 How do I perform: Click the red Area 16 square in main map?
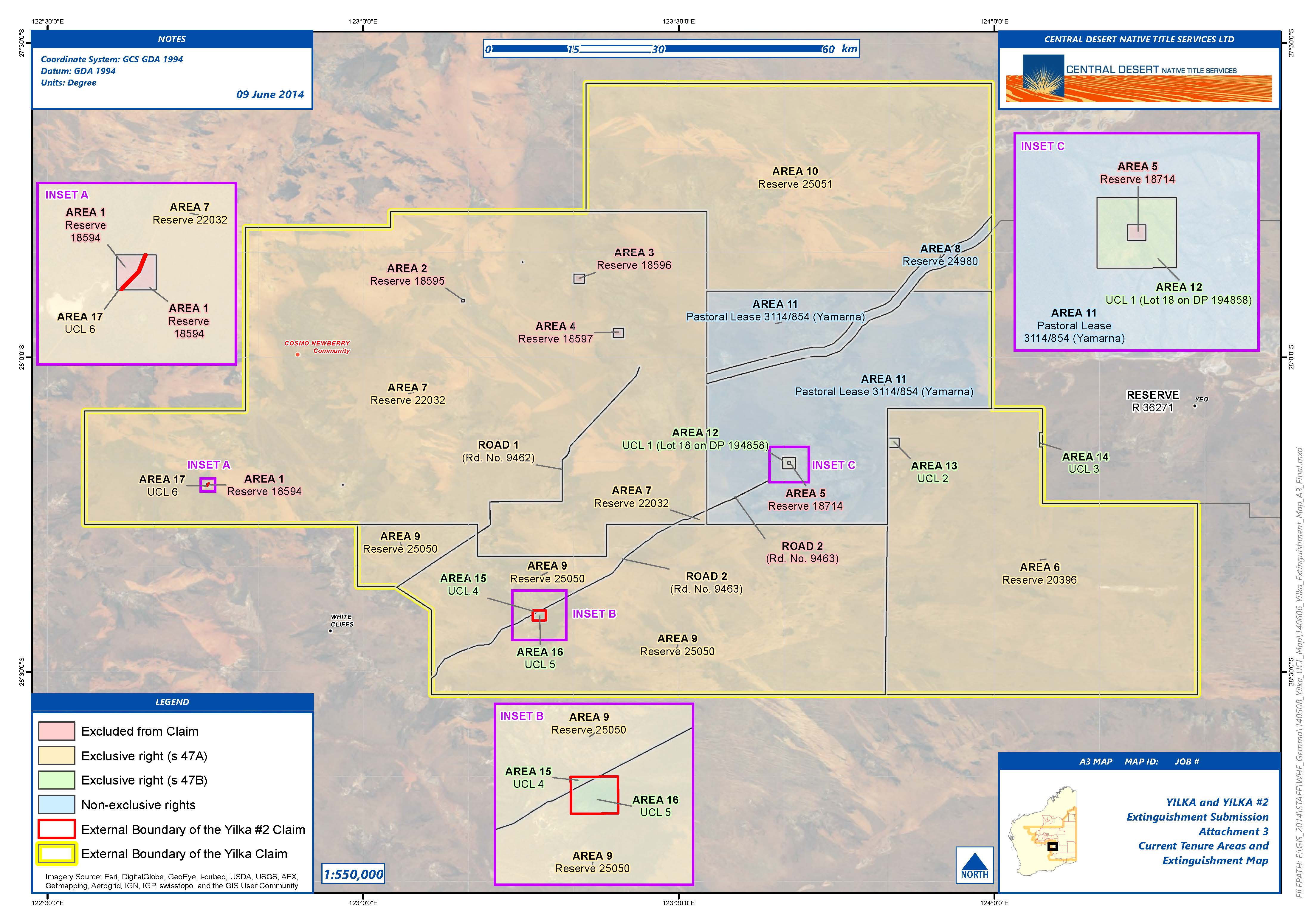[539, 616]
